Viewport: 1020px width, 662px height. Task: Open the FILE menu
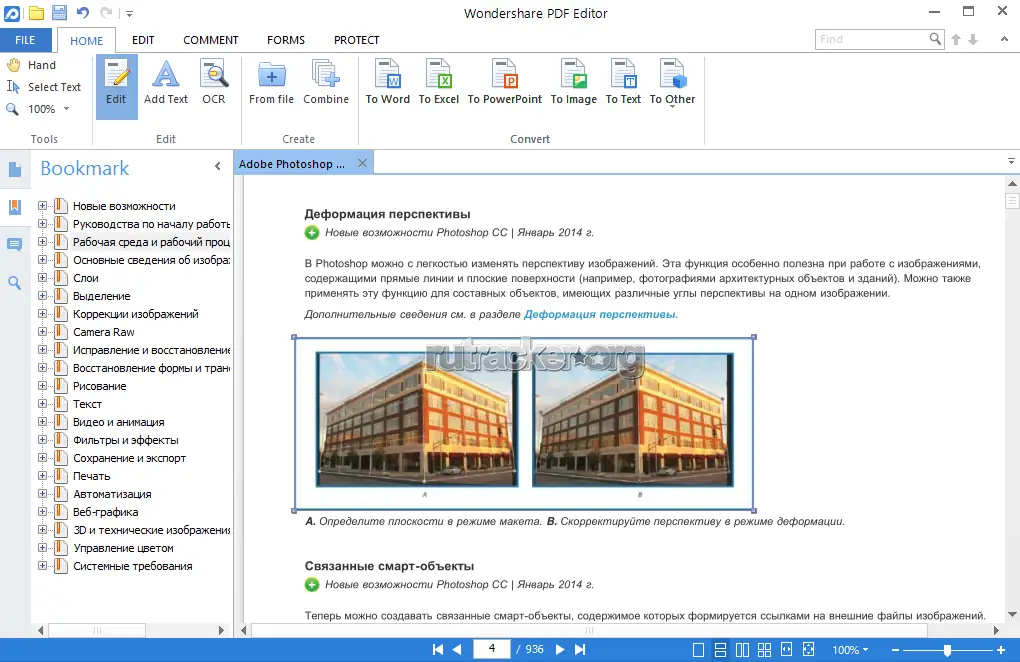25,40
